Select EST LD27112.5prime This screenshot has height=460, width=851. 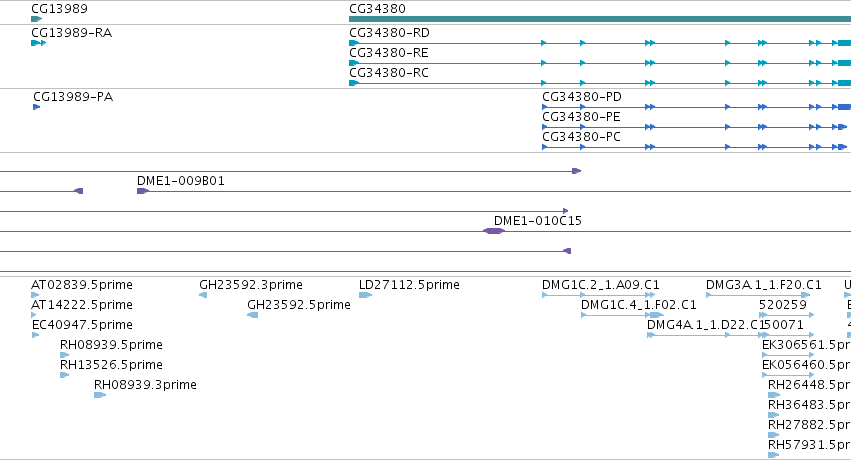click(409, 285)
